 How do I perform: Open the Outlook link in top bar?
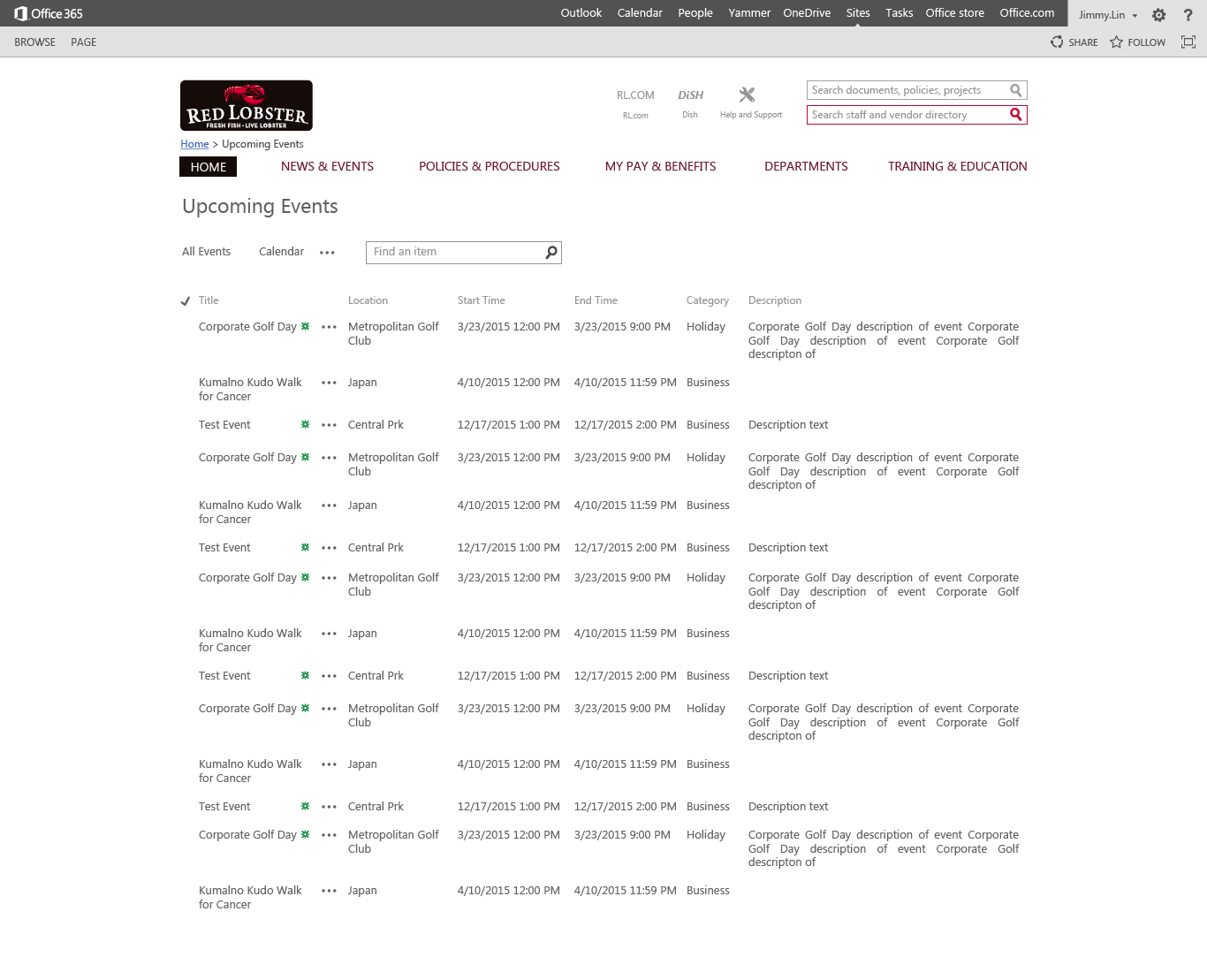581,13
